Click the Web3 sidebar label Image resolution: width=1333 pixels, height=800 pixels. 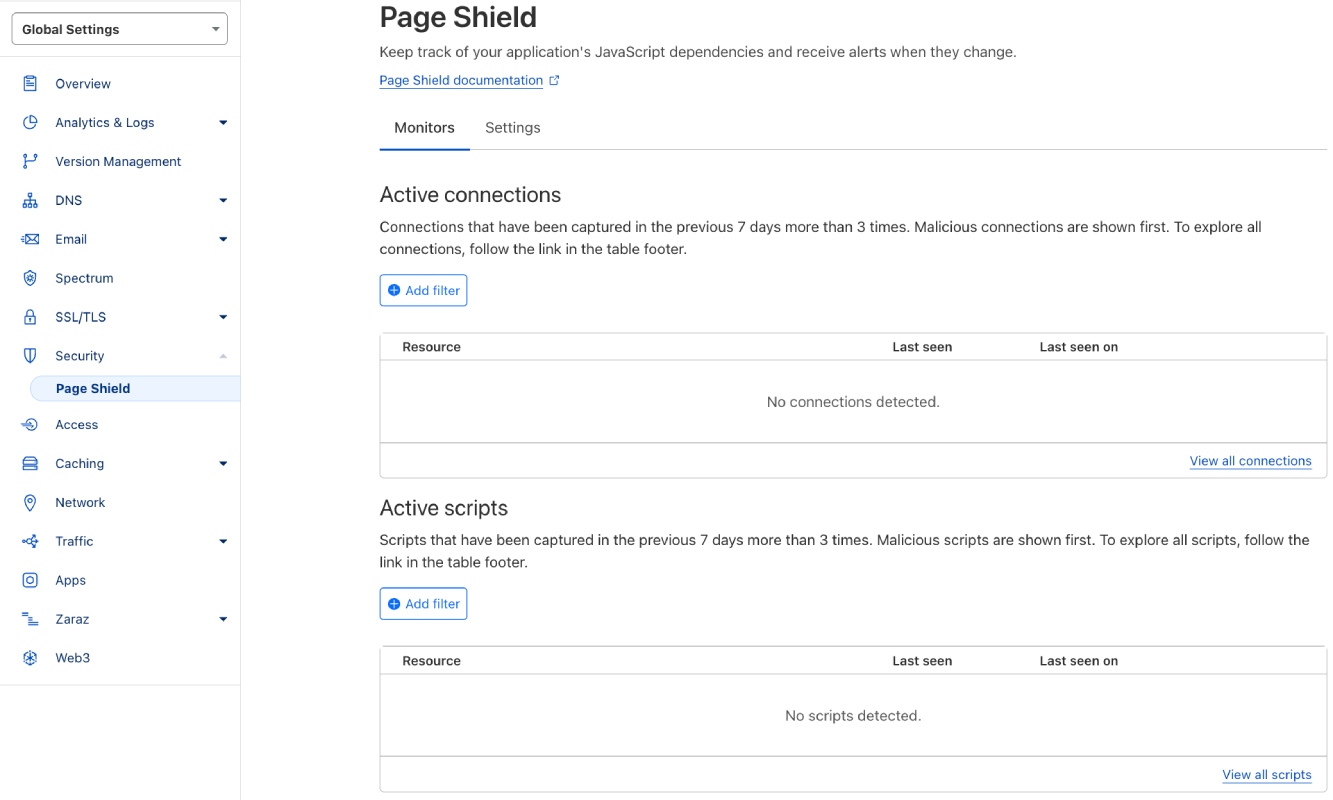(73, 658)
